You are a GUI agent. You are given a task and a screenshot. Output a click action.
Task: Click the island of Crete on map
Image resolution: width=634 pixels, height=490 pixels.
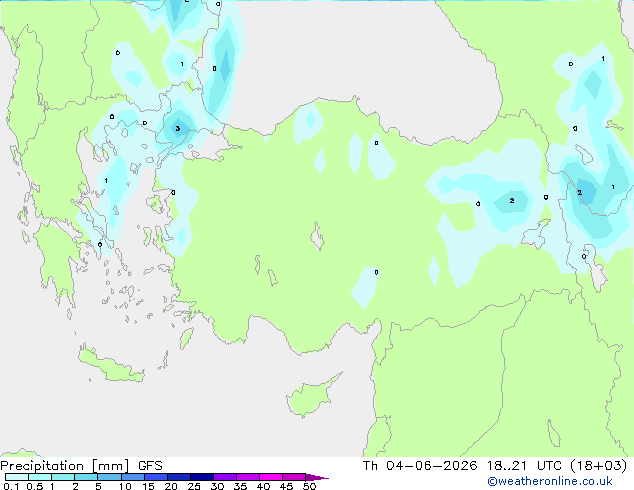pos(110,366)
